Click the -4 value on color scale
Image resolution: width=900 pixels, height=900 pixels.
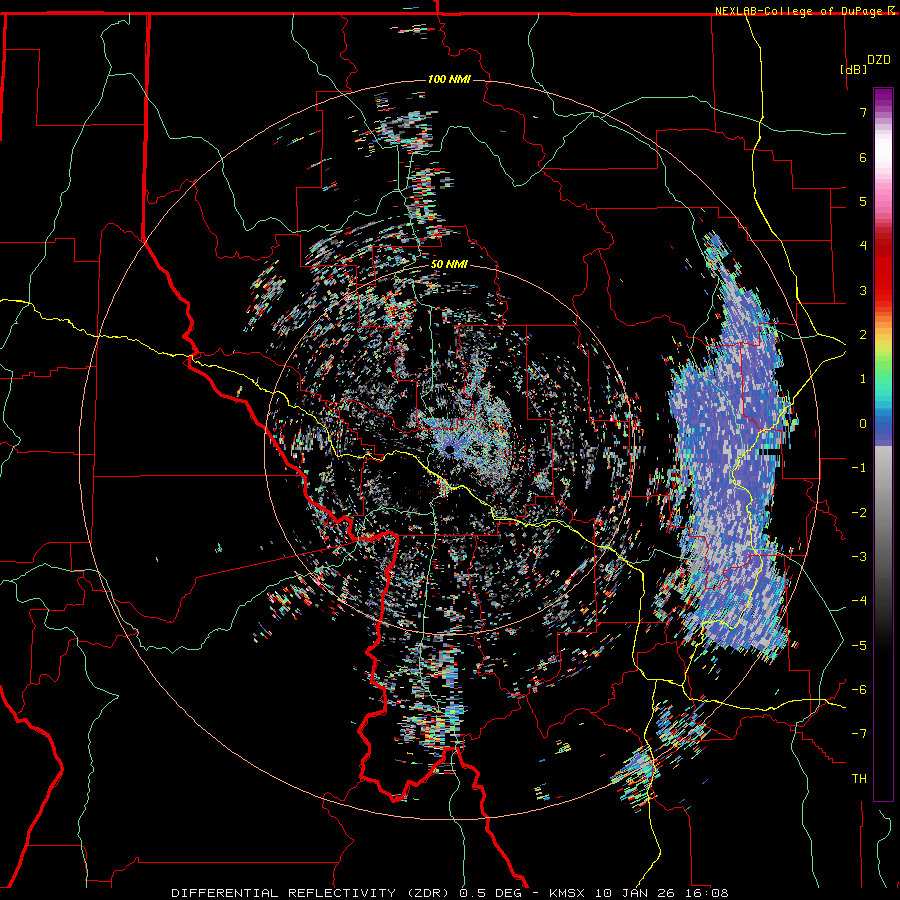(859, 601)
